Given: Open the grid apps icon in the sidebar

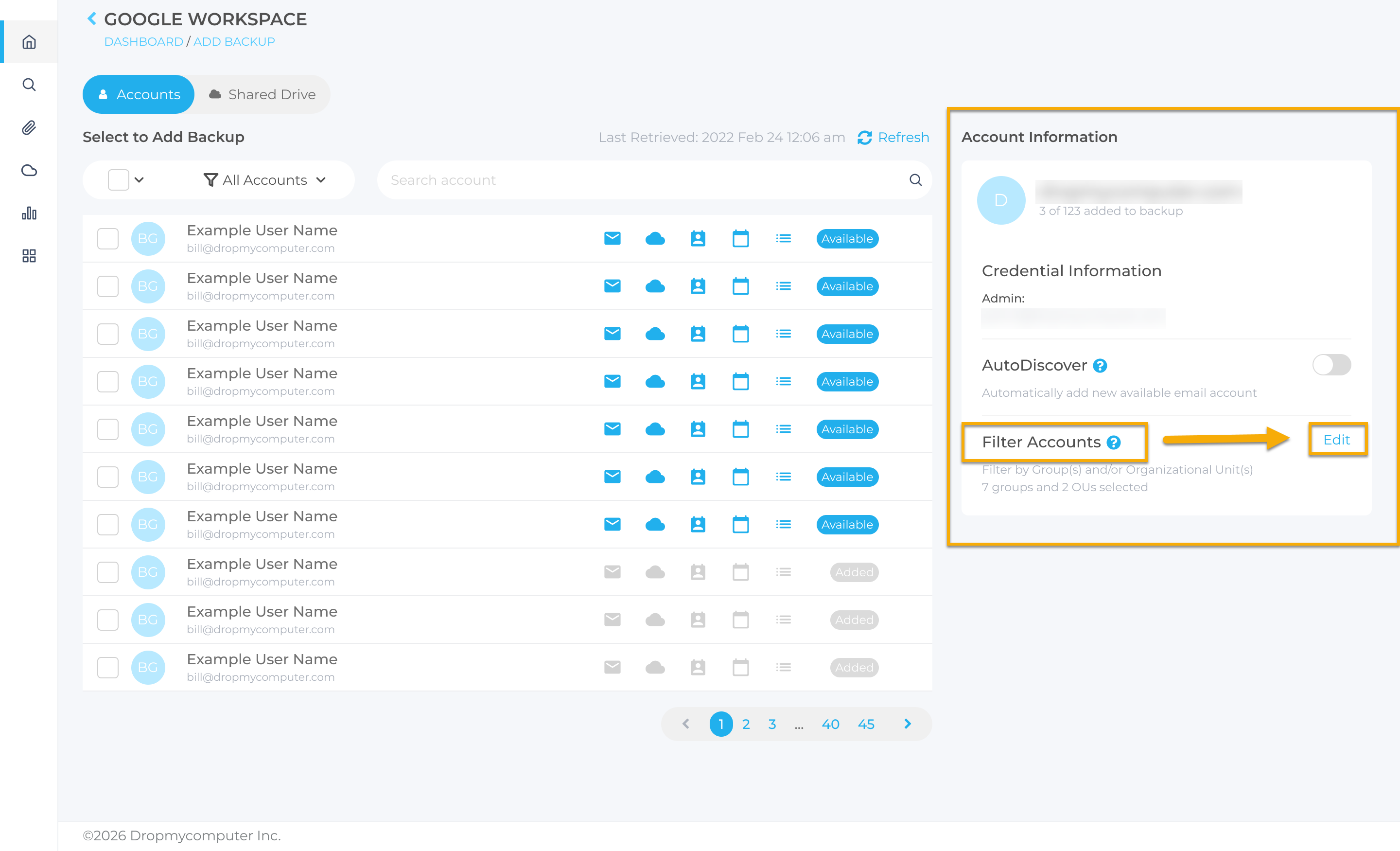Looking at the screenshot, I should (x=29, y=256).
